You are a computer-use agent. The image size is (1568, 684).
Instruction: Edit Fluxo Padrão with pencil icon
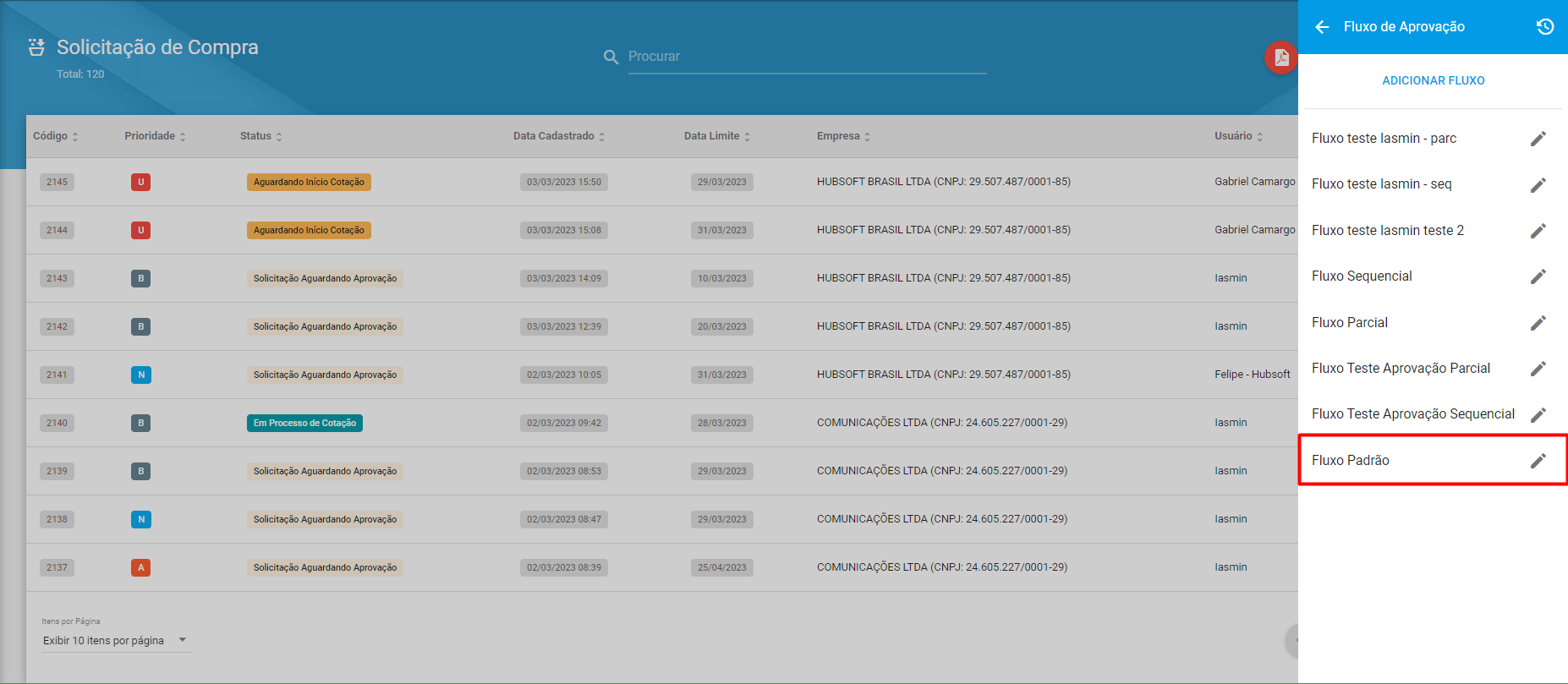1538,461
